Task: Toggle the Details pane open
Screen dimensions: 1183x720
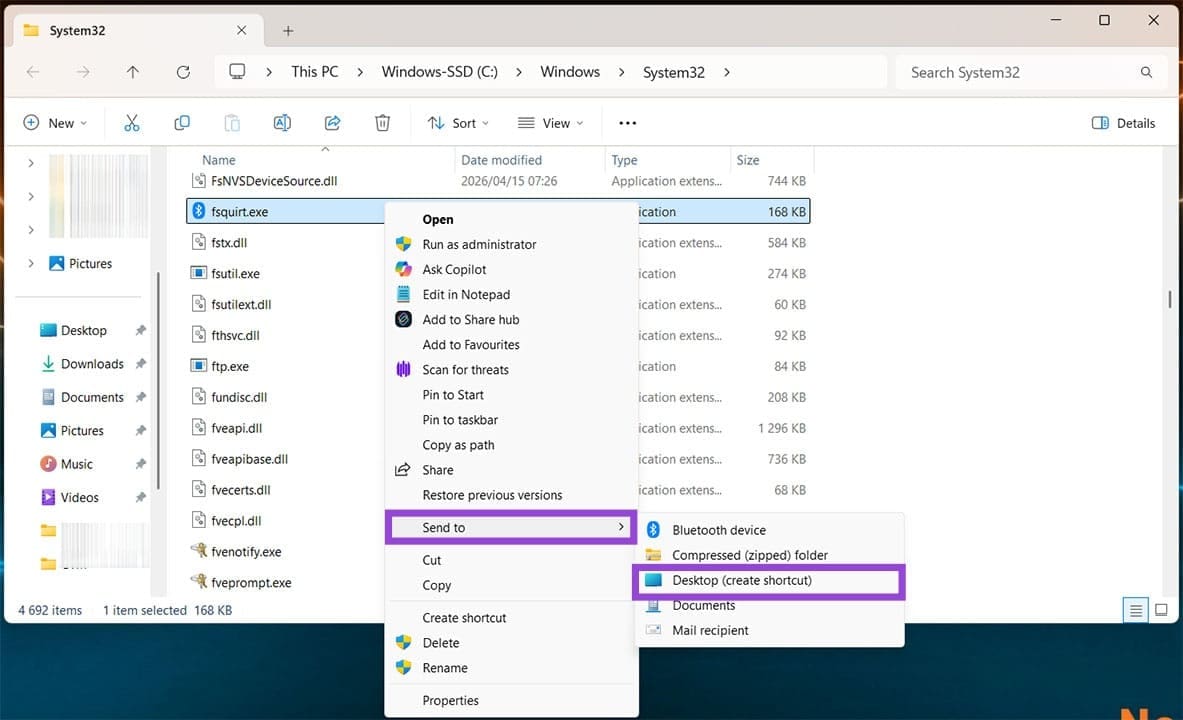Action: [1122, 122]
